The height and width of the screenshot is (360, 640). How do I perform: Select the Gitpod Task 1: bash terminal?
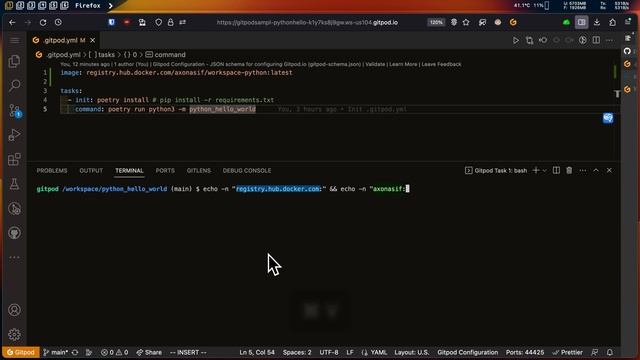point(496,171)
